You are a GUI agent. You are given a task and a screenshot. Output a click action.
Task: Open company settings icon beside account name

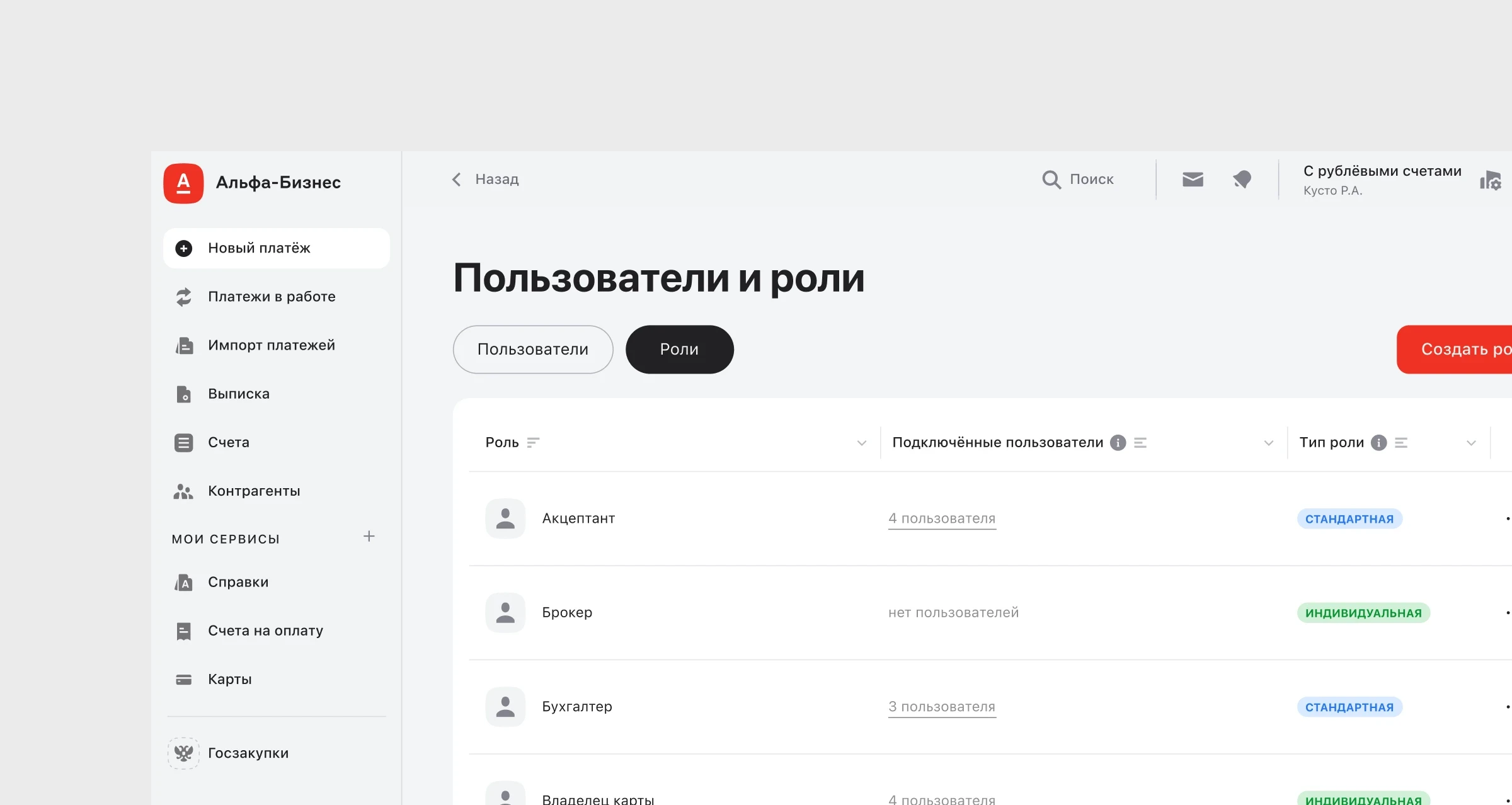pos(1491,181)
